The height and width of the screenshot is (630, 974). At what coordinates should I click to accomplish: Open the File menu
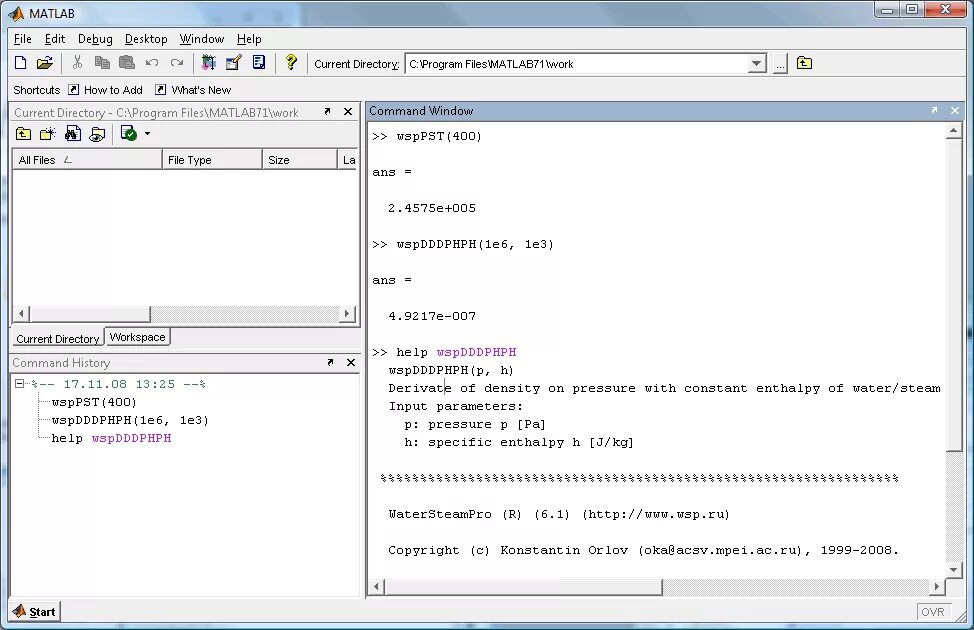point(22,39)
